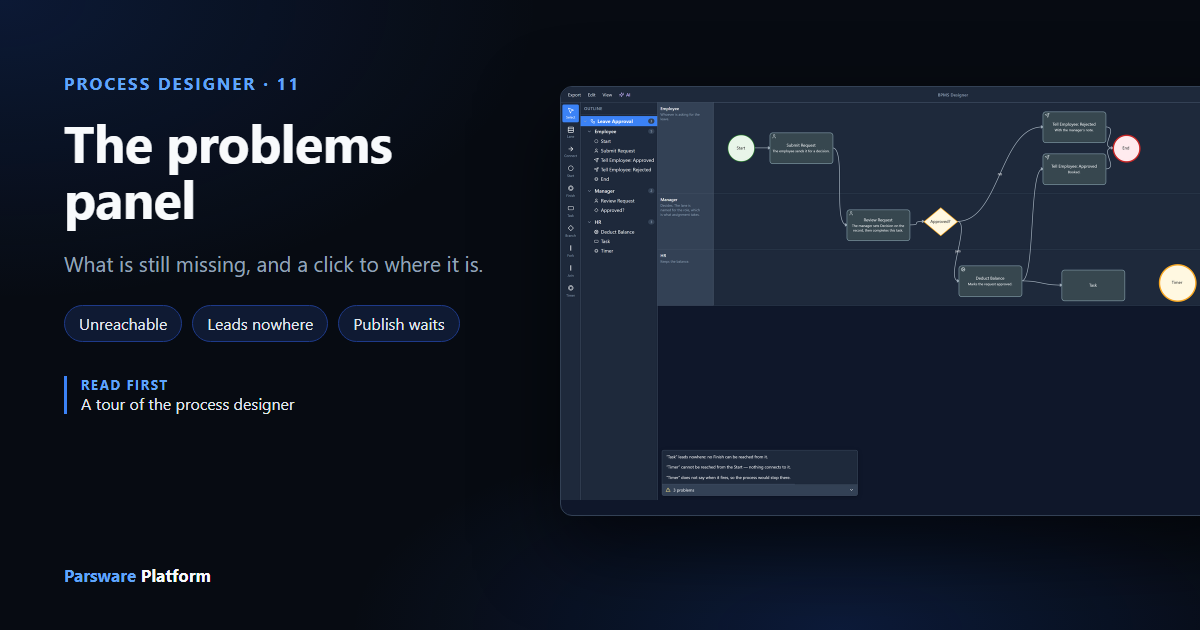Collapse the HR group in outline

589,222
